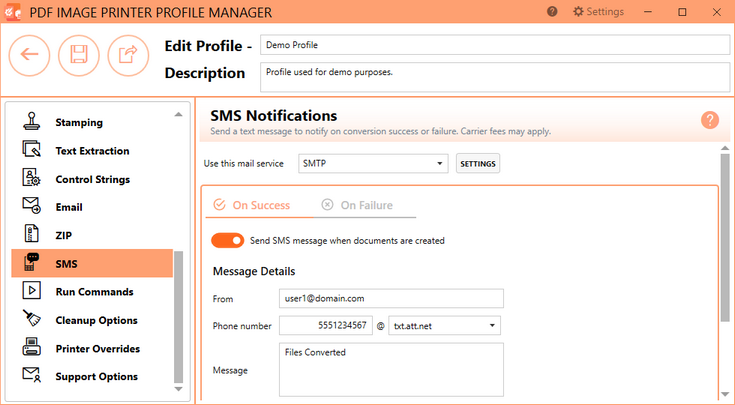The width and height of the screenshot is (735, 405).
Task: Select SMS in the sidebar
Action: [x=92, y=263]
